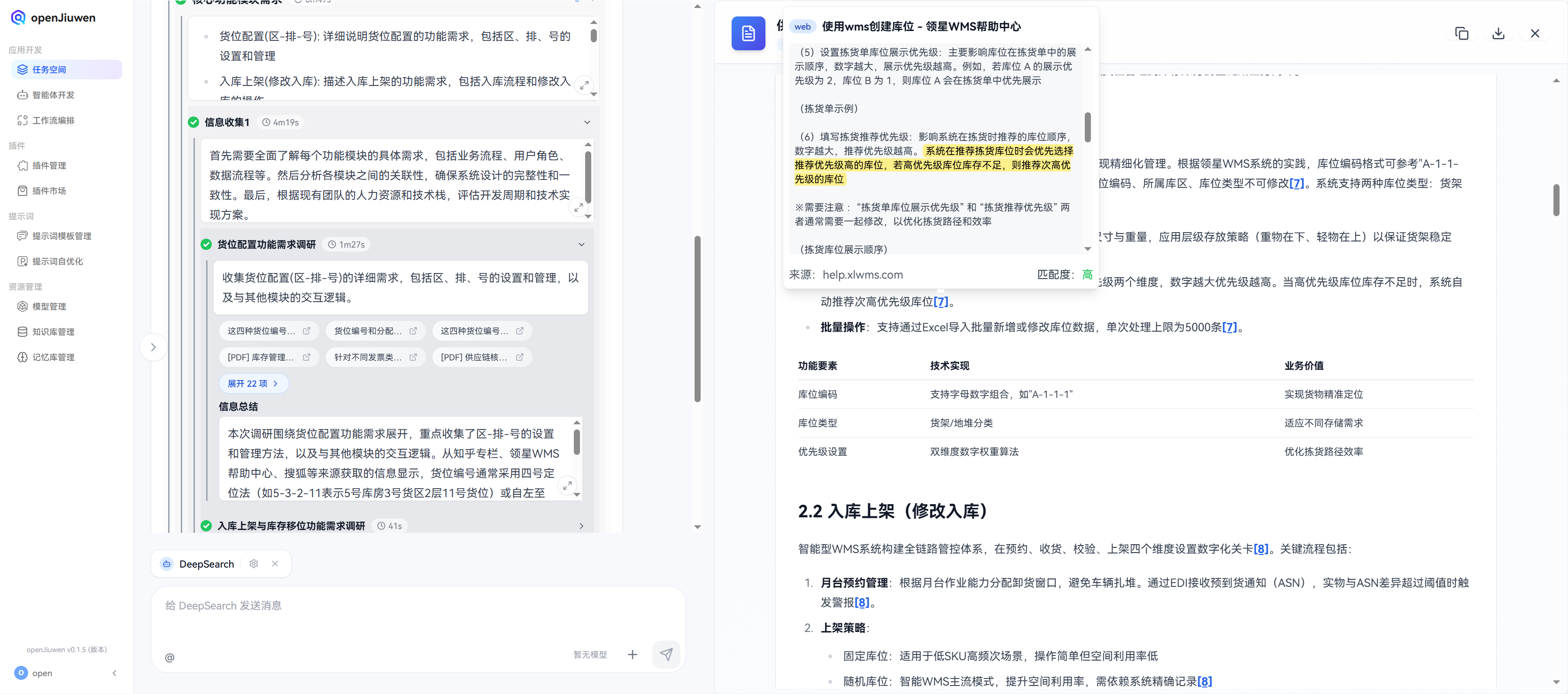The image size is (1568, 694).
Task: Open 任务空间 in the sidebar
Action: [x=66, y=70]
